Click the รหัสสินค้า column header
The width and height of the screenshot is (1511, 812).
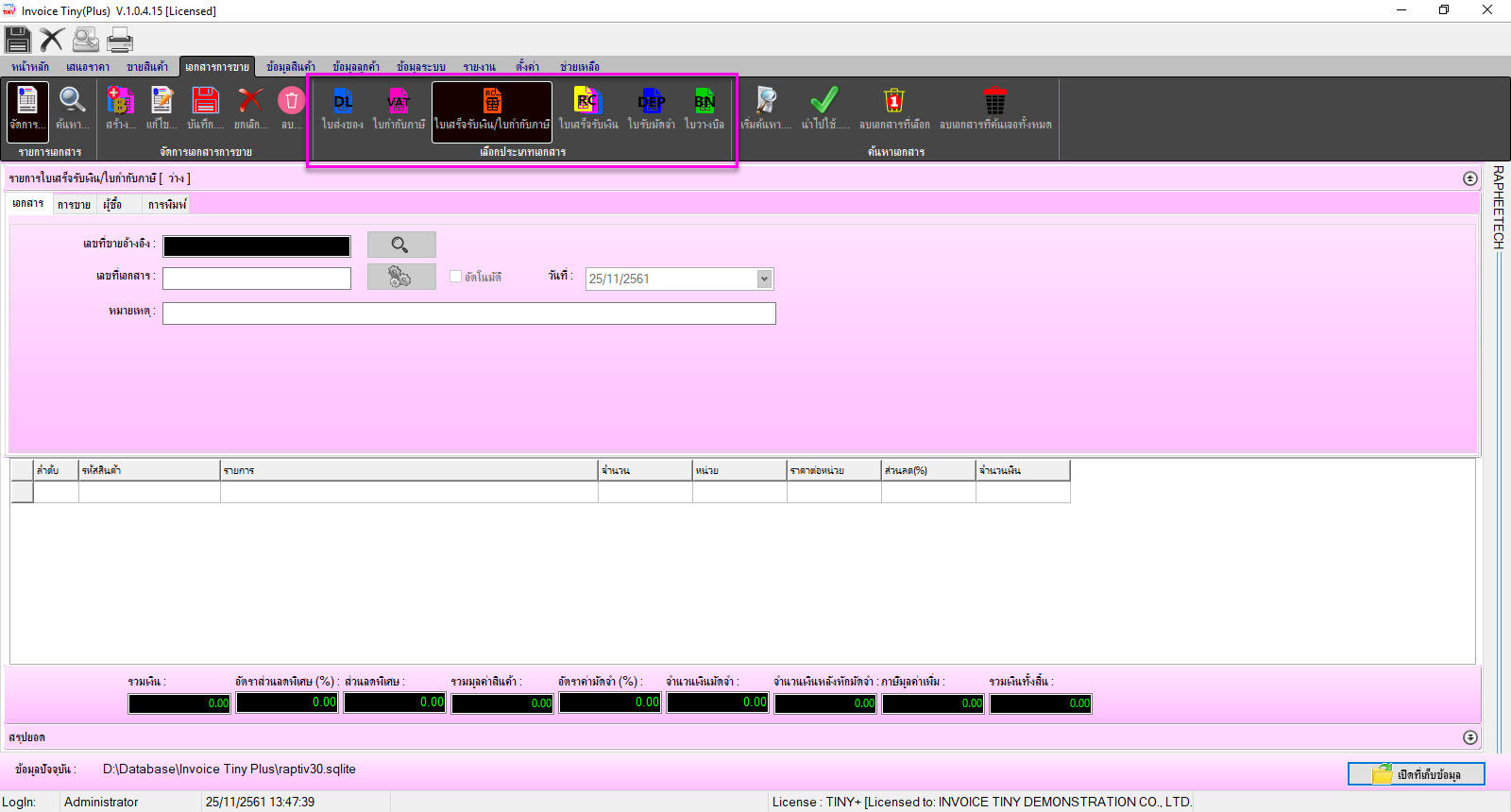pyautogui.click(x=150, y=470)
